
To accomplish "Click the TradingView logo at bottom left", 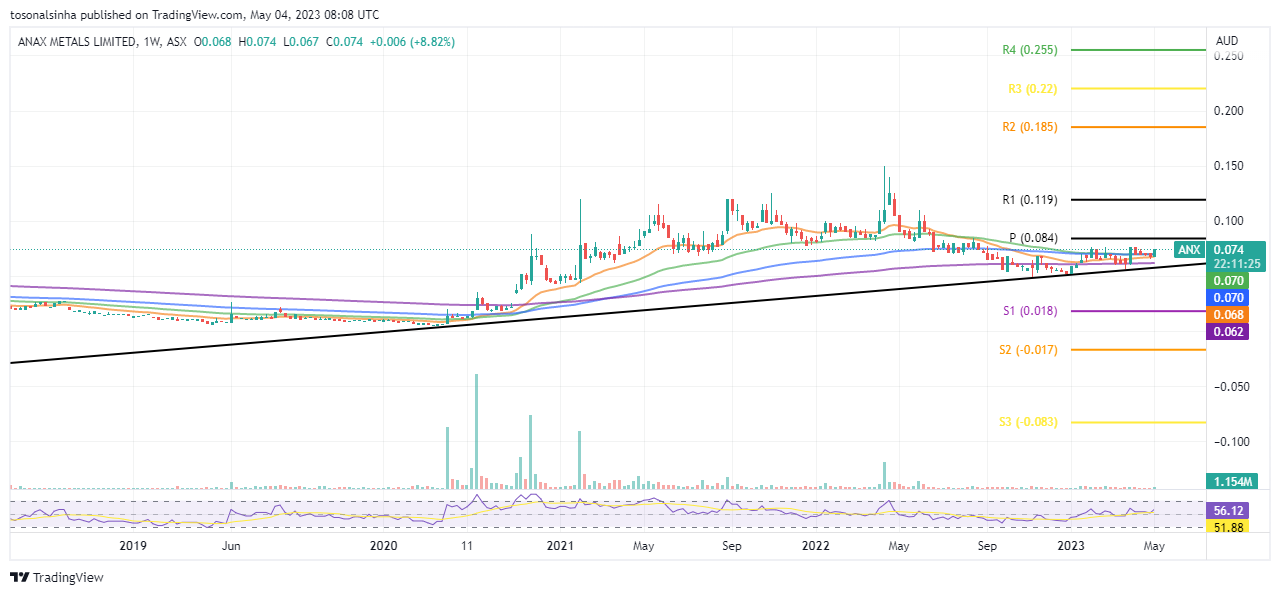I will click(x=56, y=577).
